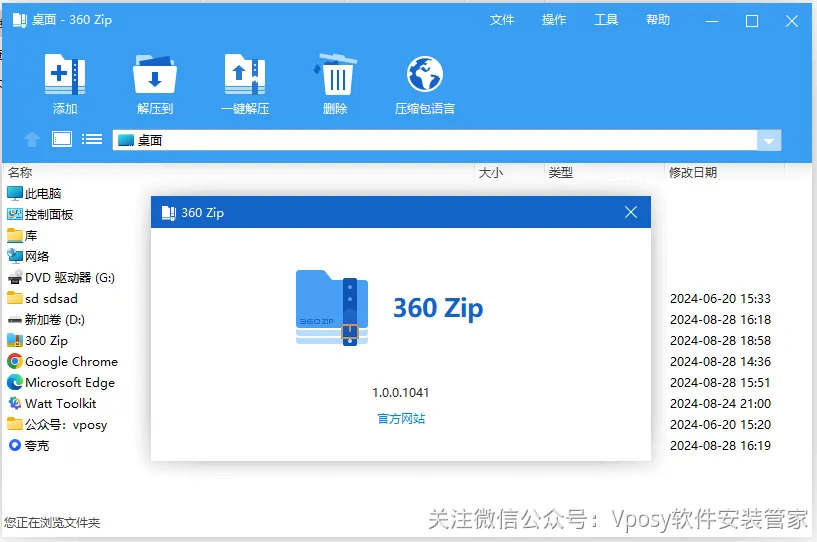Select the 360 Zip list icon
Screen dimensions: 817x542
coord(15,340)
